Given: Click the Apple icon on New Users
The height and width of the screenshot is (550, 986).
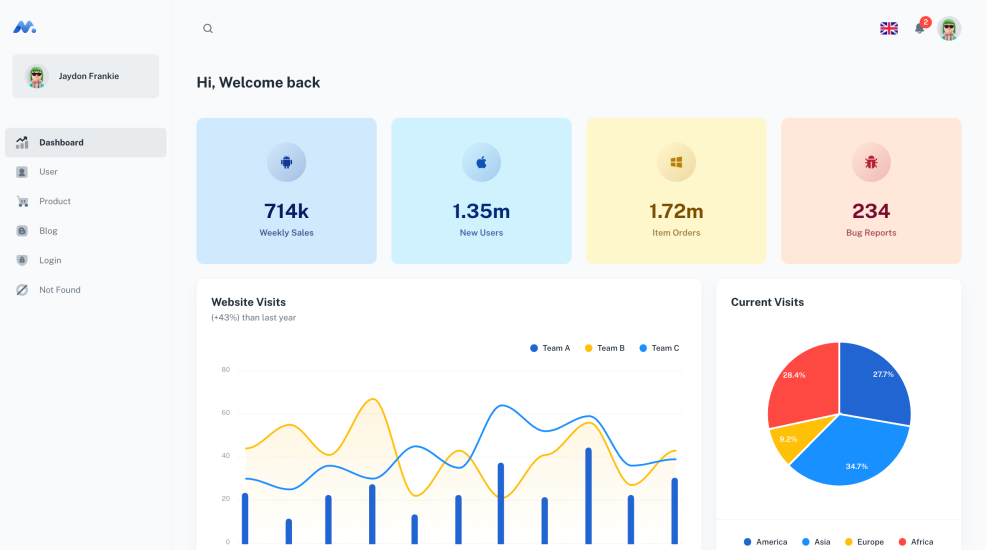Looking at the screenshot, I should coord(481,162).
